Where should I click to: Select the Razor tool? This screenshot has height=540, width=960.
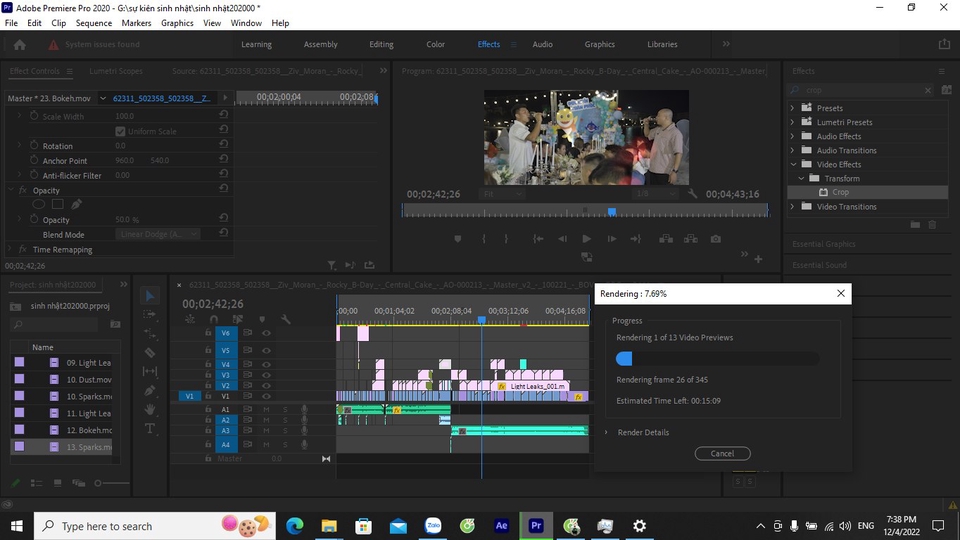click(150, 352)
